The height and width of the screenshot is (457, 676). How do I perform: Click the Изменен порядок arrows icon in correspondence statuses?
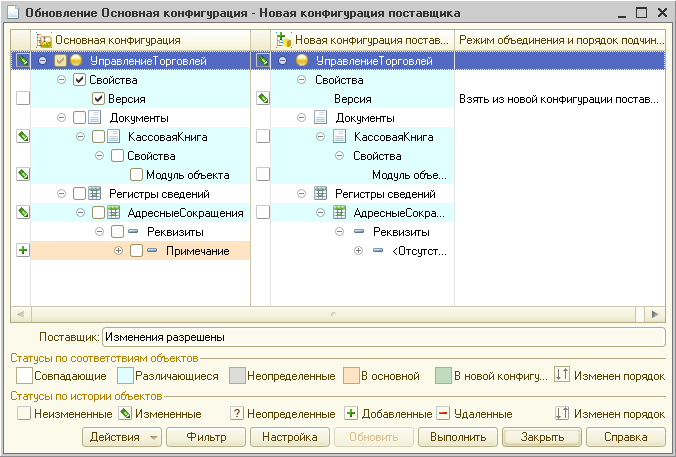pos(562,375)
